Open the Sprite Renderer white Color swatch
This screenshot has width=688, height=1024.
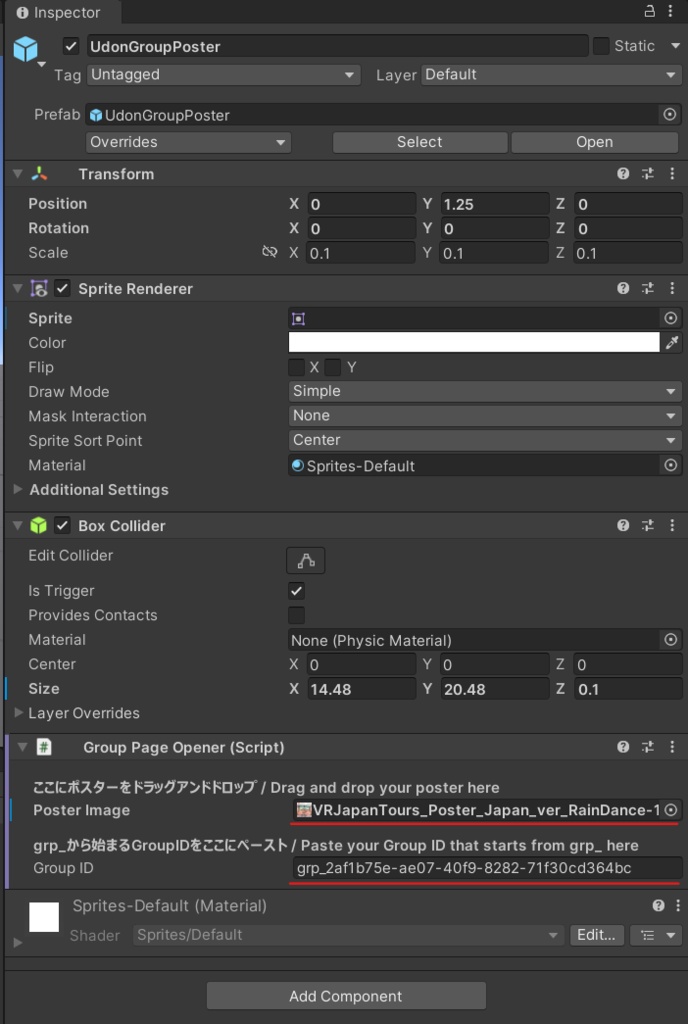(x=474, y=342)
